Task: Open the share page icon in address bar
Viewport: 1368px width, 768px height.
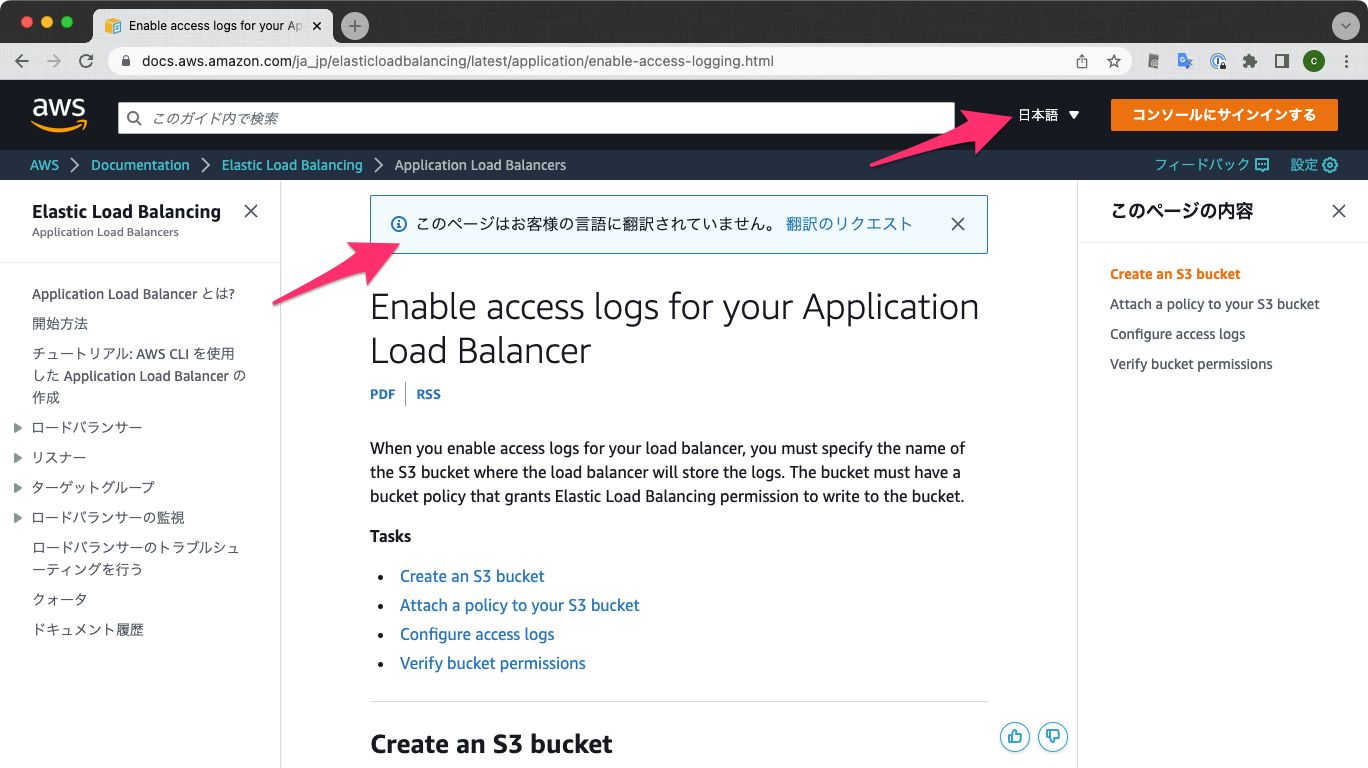Action: tap(1082, 61)
